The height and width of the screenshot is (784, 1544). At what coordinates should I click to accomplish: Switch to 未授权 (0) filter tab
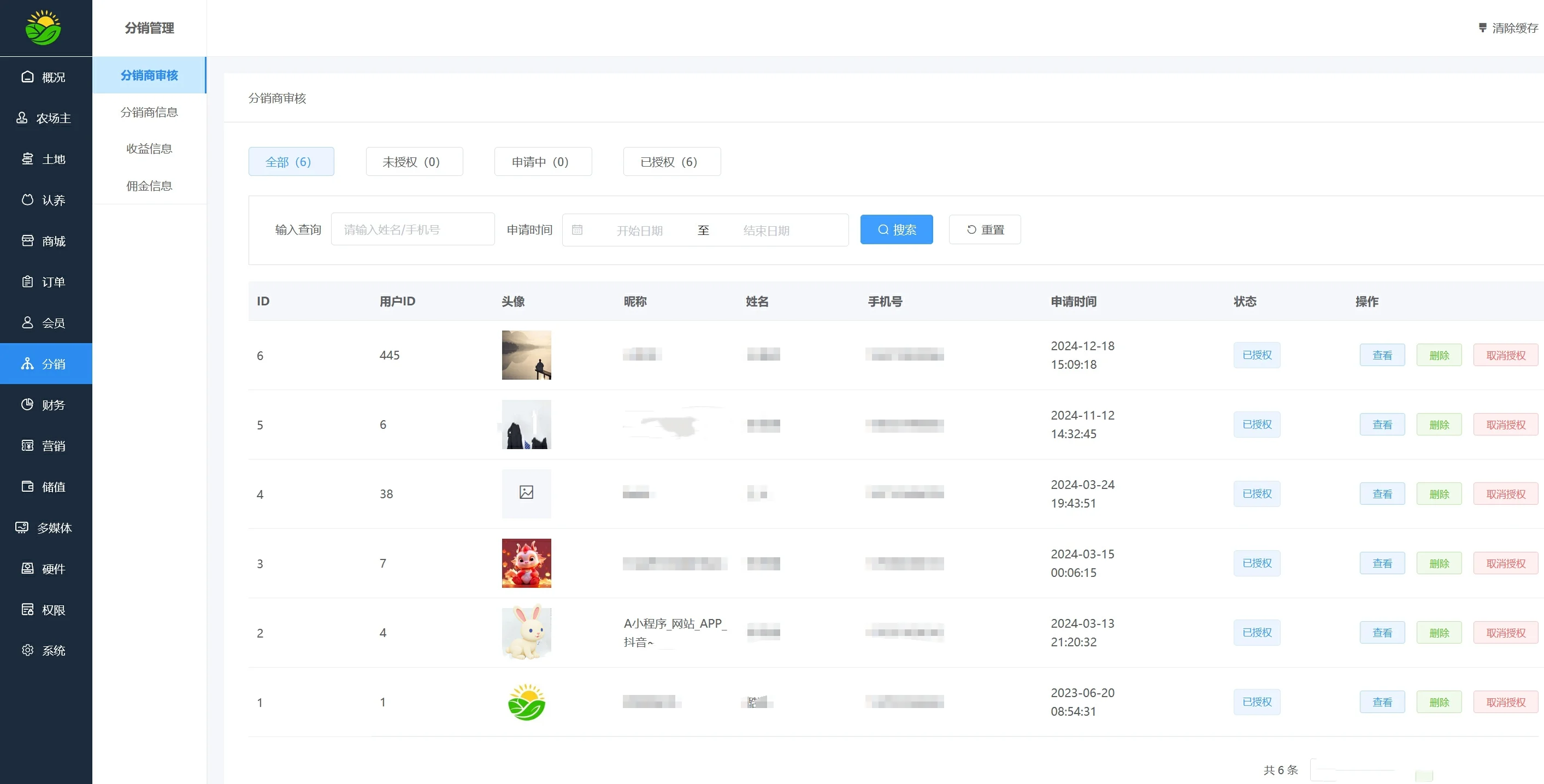click(x=414, y=162)
